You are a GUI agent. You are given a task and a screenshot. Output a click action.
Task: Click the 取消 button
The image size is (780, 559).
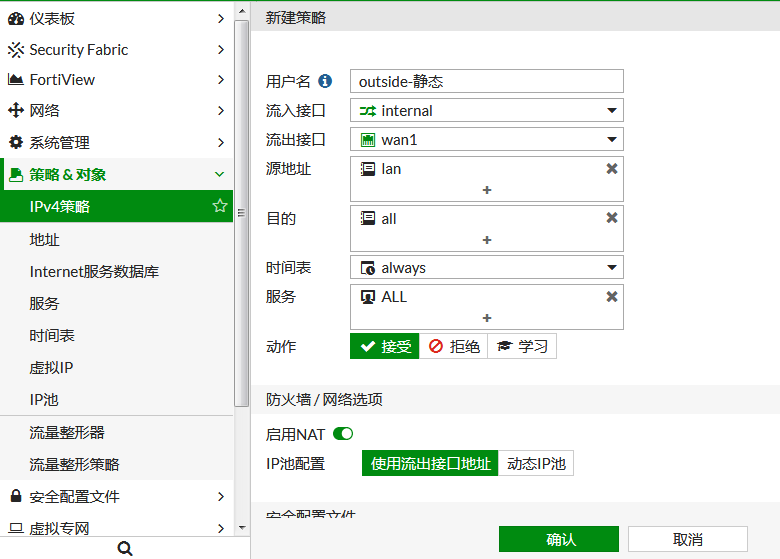point(687,539)
